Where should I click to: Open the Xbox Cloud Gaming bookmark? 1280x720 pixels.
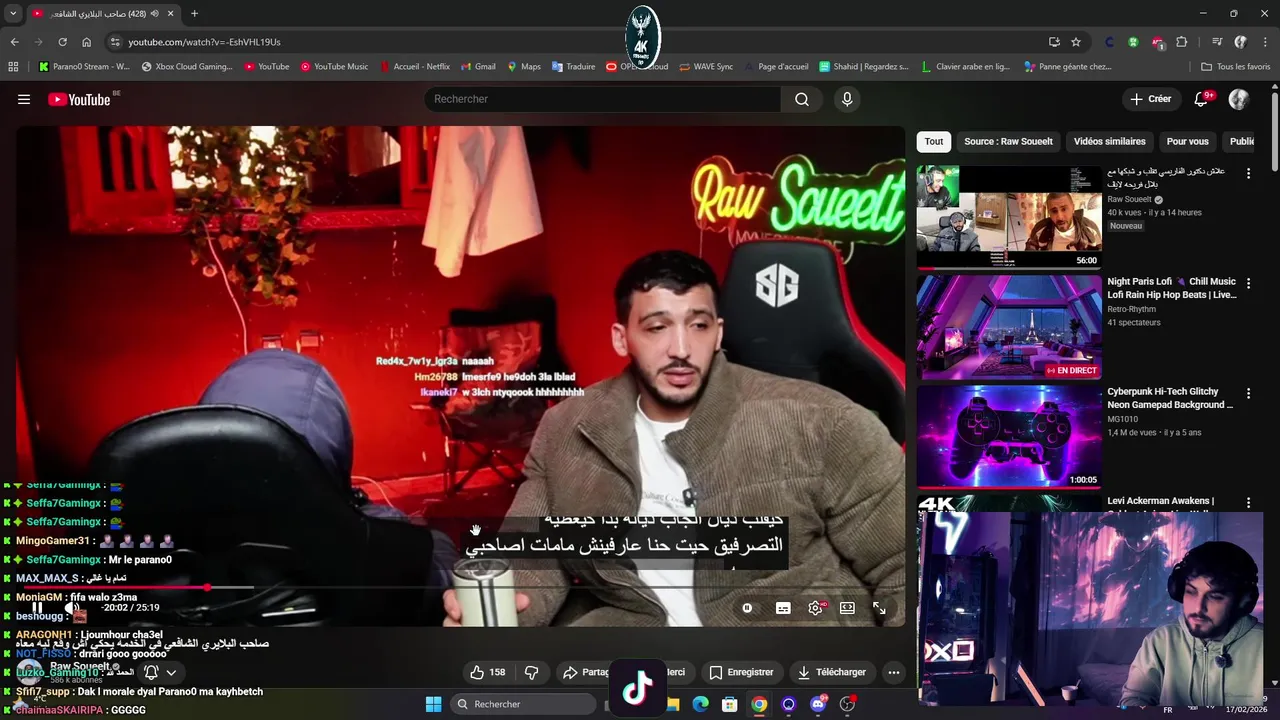click(x=187, y=67)
